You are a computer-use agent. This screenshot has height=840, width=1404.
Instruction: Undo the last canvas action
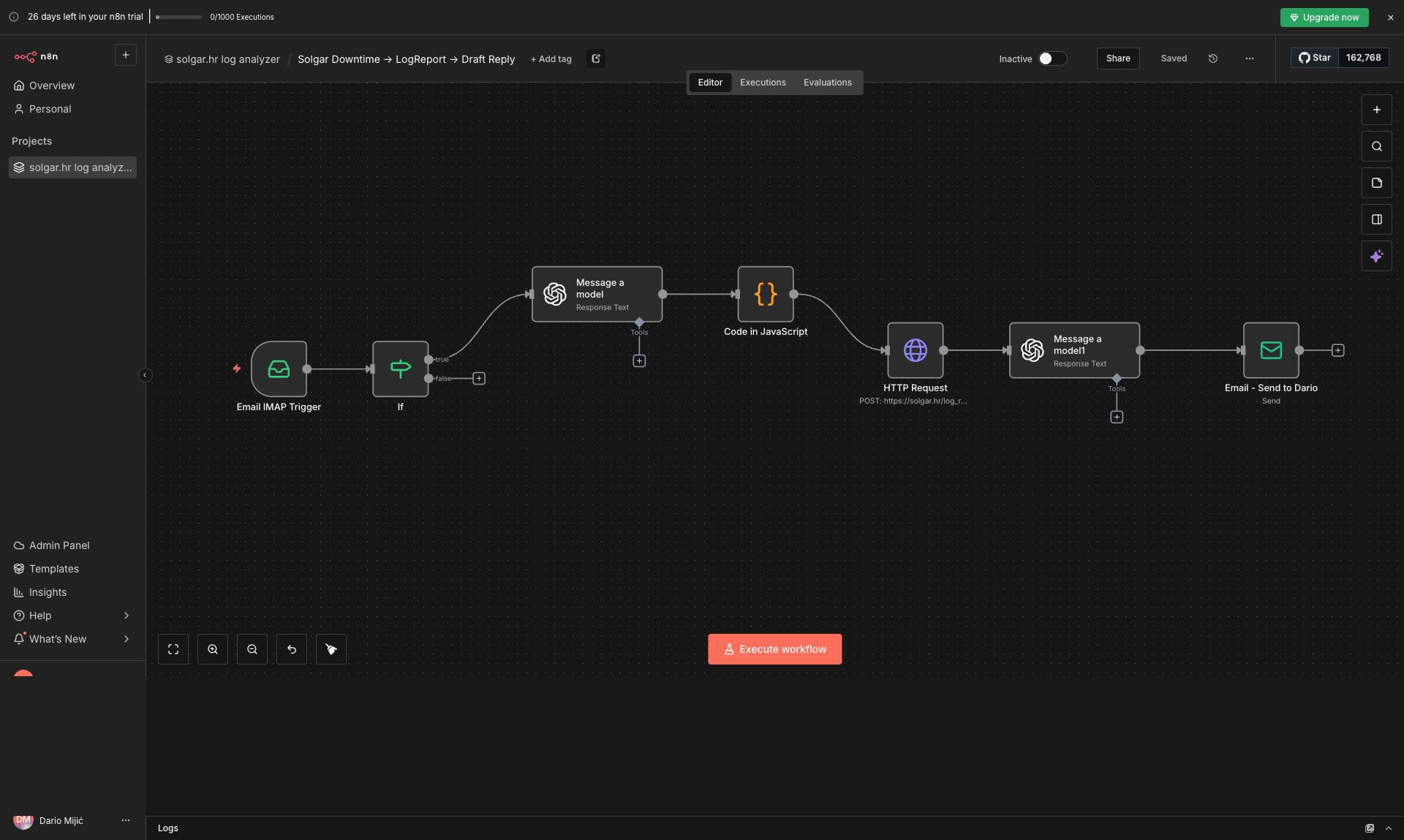(x=291, y=649)
